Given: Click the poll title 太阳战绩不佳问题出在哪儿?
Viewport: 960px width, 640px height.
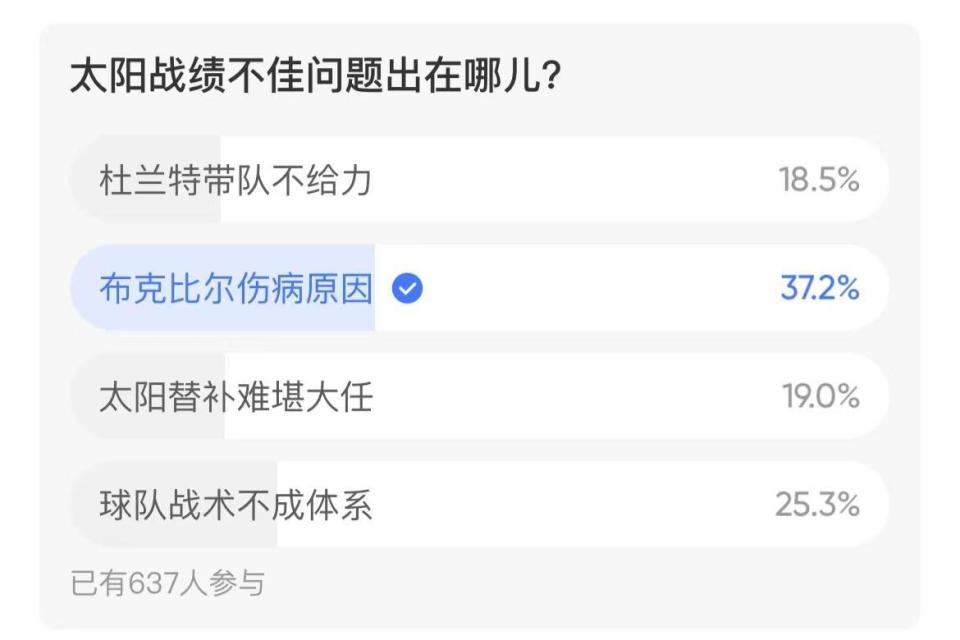Looking at the screenshot, I should pyautogui.click(x=312, y=78).
